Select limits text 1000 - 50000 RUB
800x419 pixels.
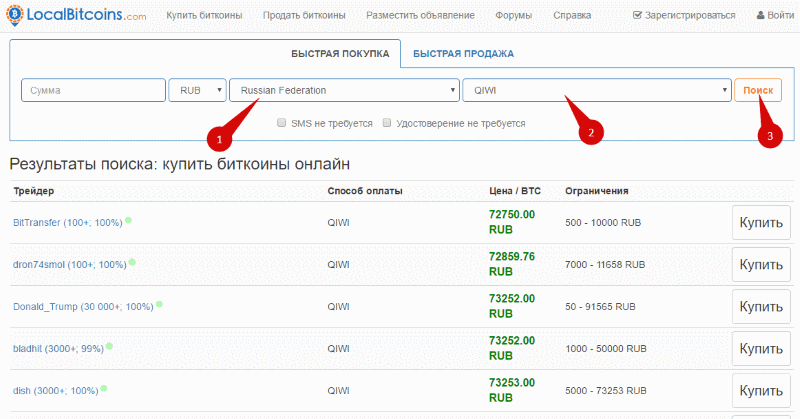pos(606,349)
